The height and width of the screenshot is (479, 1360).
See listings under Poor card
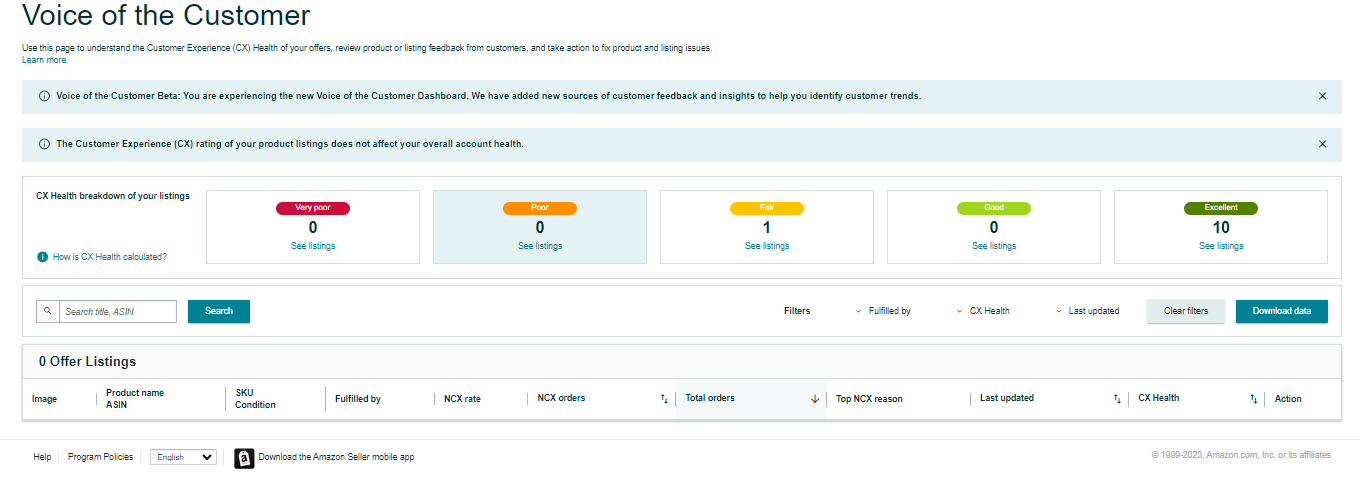click(540, 246)
